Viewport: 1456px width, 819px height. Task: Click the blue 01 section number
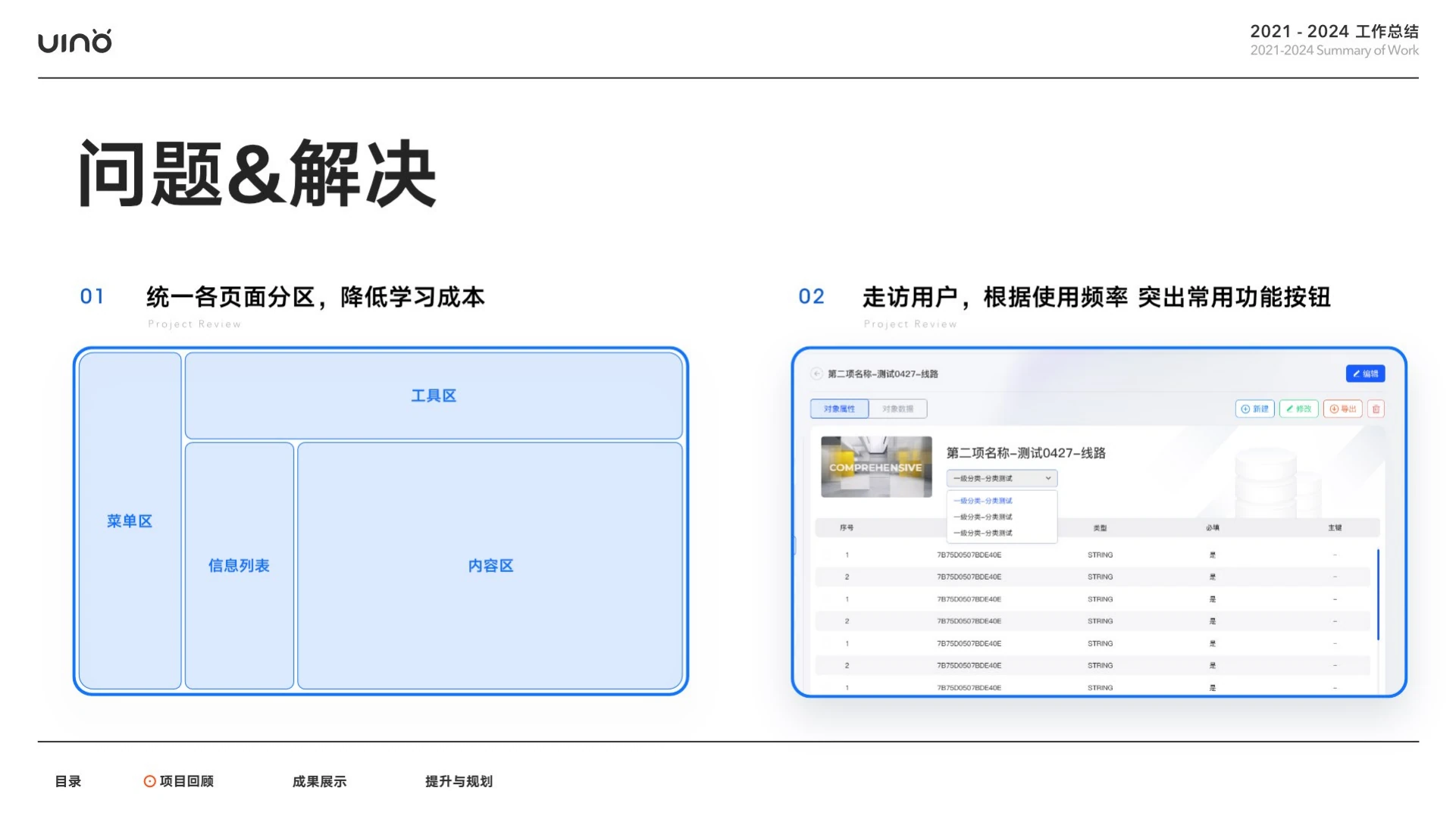[92, 297]
